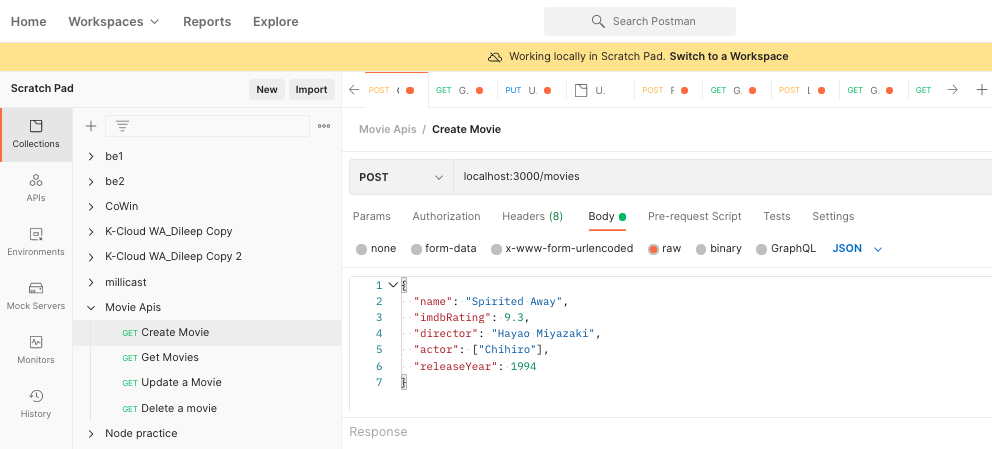Click the plus icon to create a collection

tap(91, 126)
